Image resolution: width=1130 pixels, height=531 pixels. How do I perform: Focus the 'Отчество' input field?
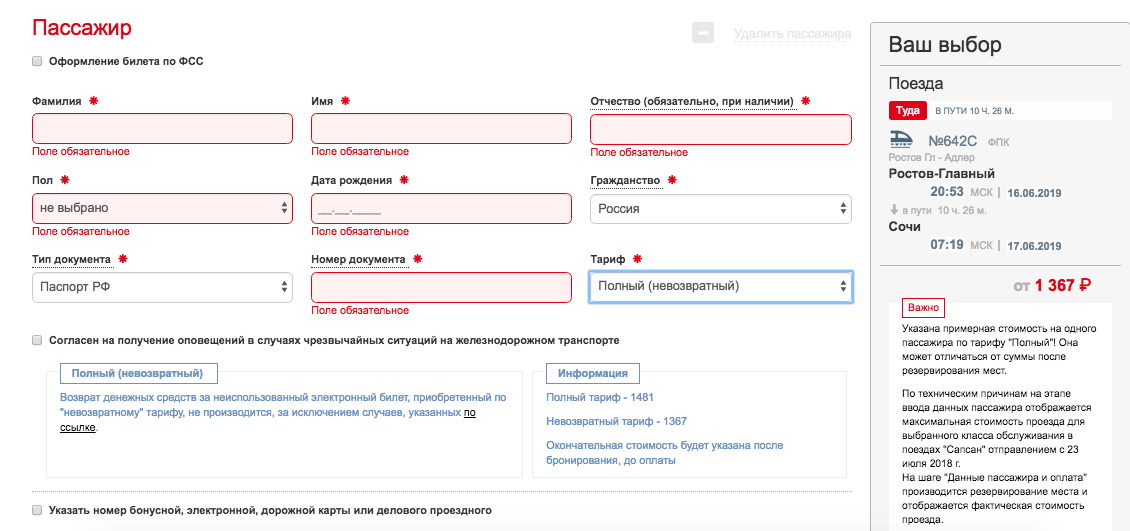(x=721, y=130)
